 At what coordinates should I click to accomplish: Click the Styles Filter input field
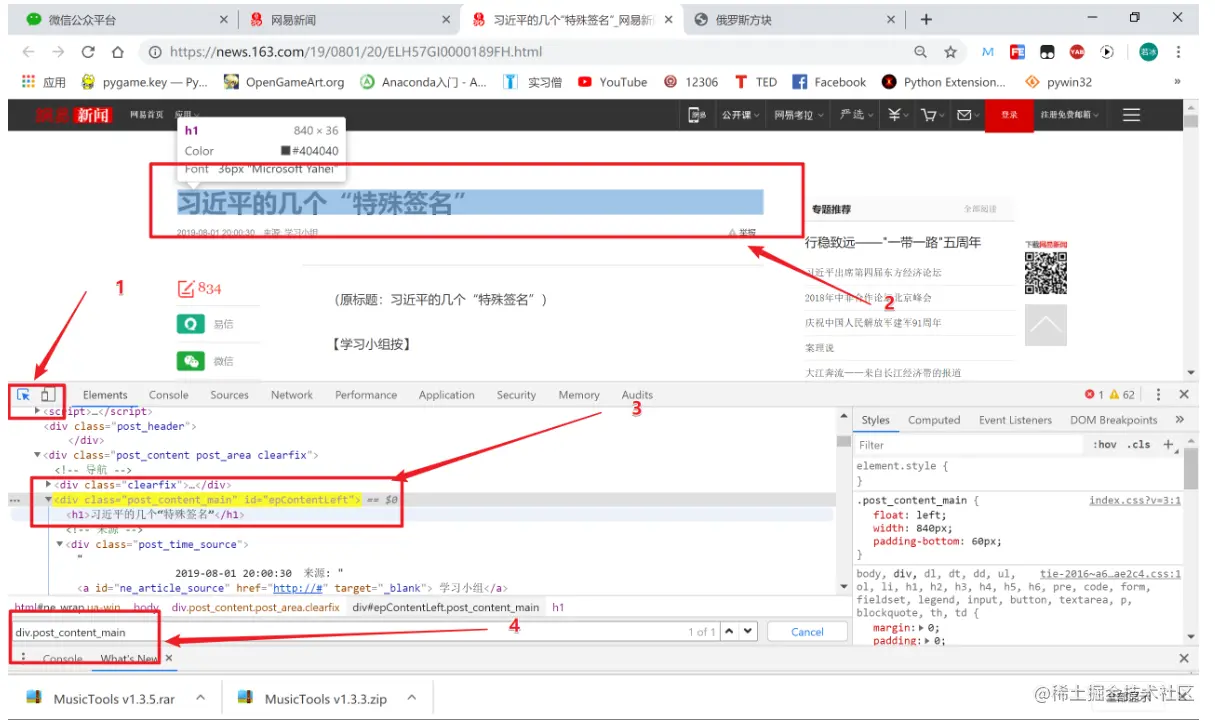coord(970,445)
